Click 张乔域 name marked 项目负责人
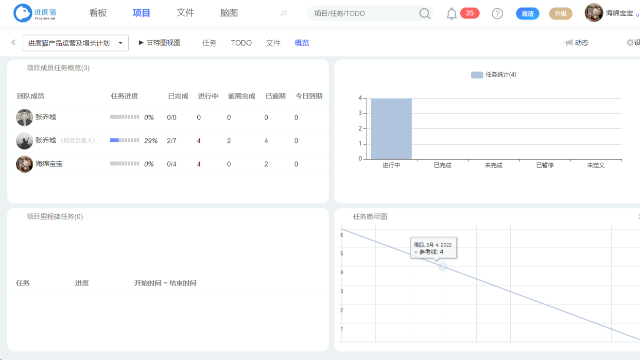This screenshot has height=360, width=640. (46, 140)
